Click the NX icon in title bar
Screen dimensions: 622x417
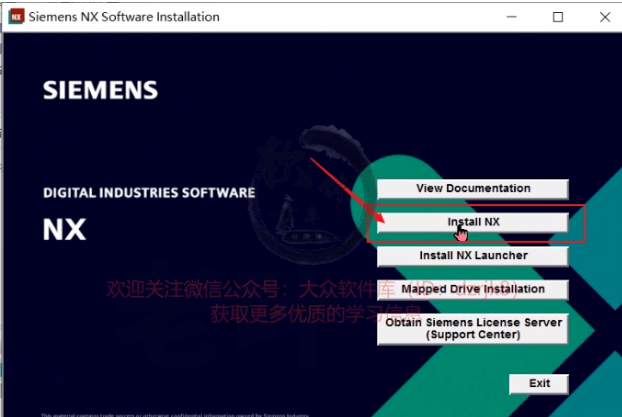coord(16,17)
